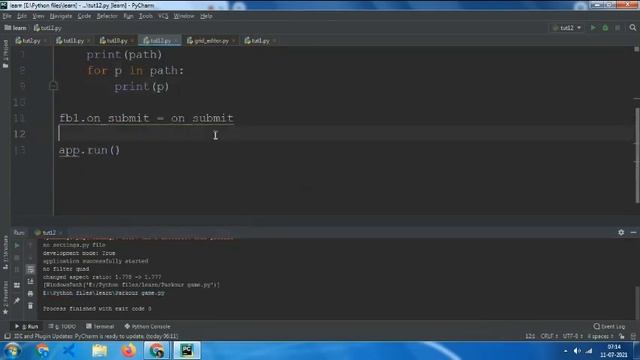Toggle scroll to end in Run console
The height and width of the screenshot is (360, 640).
coord(30,282)
